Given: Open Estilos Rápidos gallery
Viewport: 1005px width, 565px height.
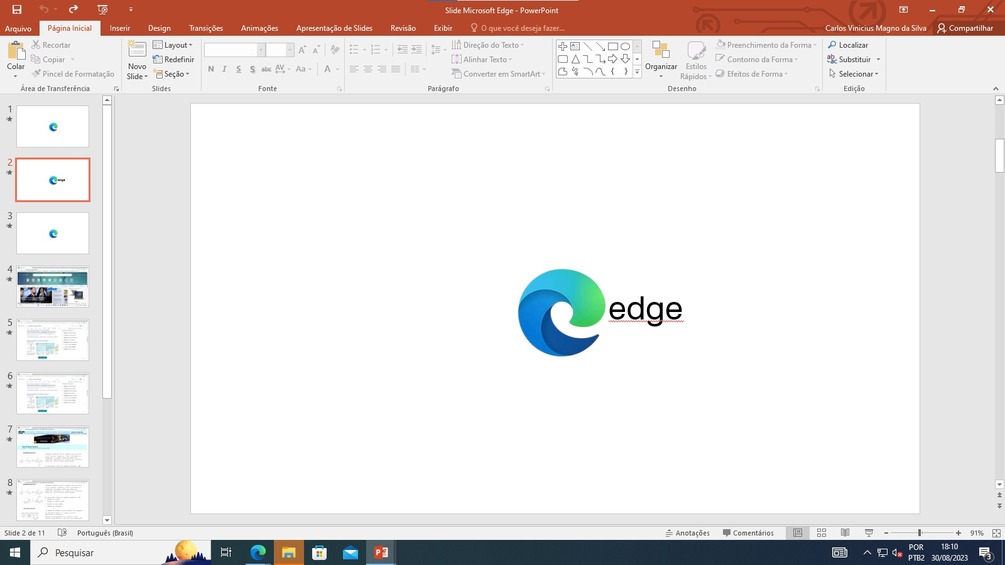Looking at the screenshot, I should [x=696, y=60].
